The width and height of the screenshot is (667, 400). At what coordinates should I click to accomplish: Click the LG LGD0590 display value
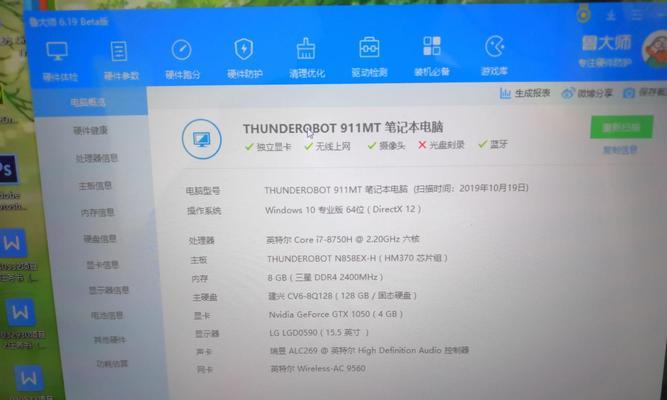click(319, 333)
